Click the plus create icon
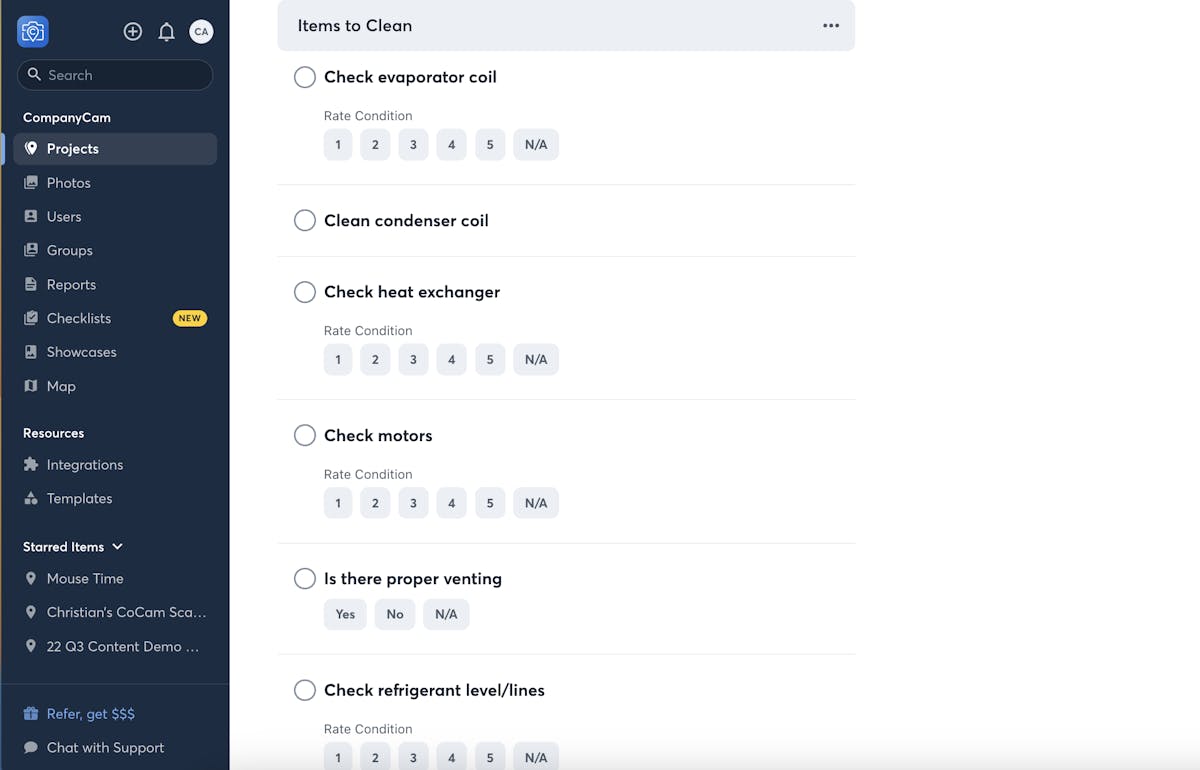1200x770 pixels. [x=133, y=32]
